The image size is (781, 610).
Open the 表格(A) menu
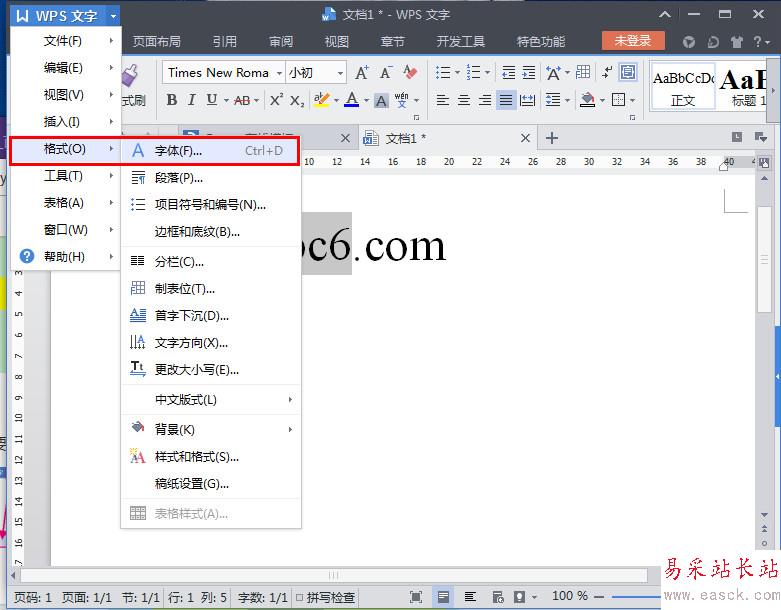65,203
